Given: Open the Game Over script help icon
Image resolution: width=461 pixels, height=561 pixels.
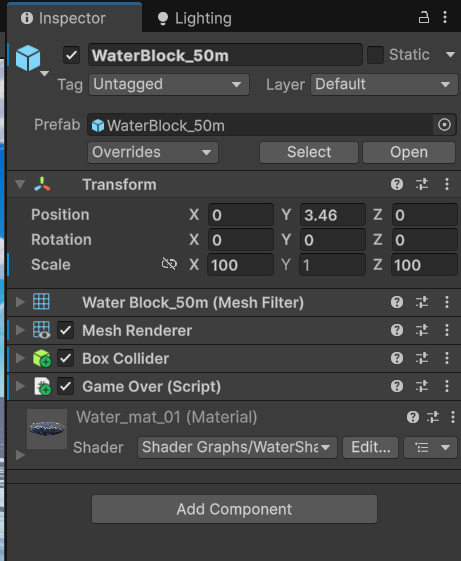Looking at the screenshot, I should point(397,386).
